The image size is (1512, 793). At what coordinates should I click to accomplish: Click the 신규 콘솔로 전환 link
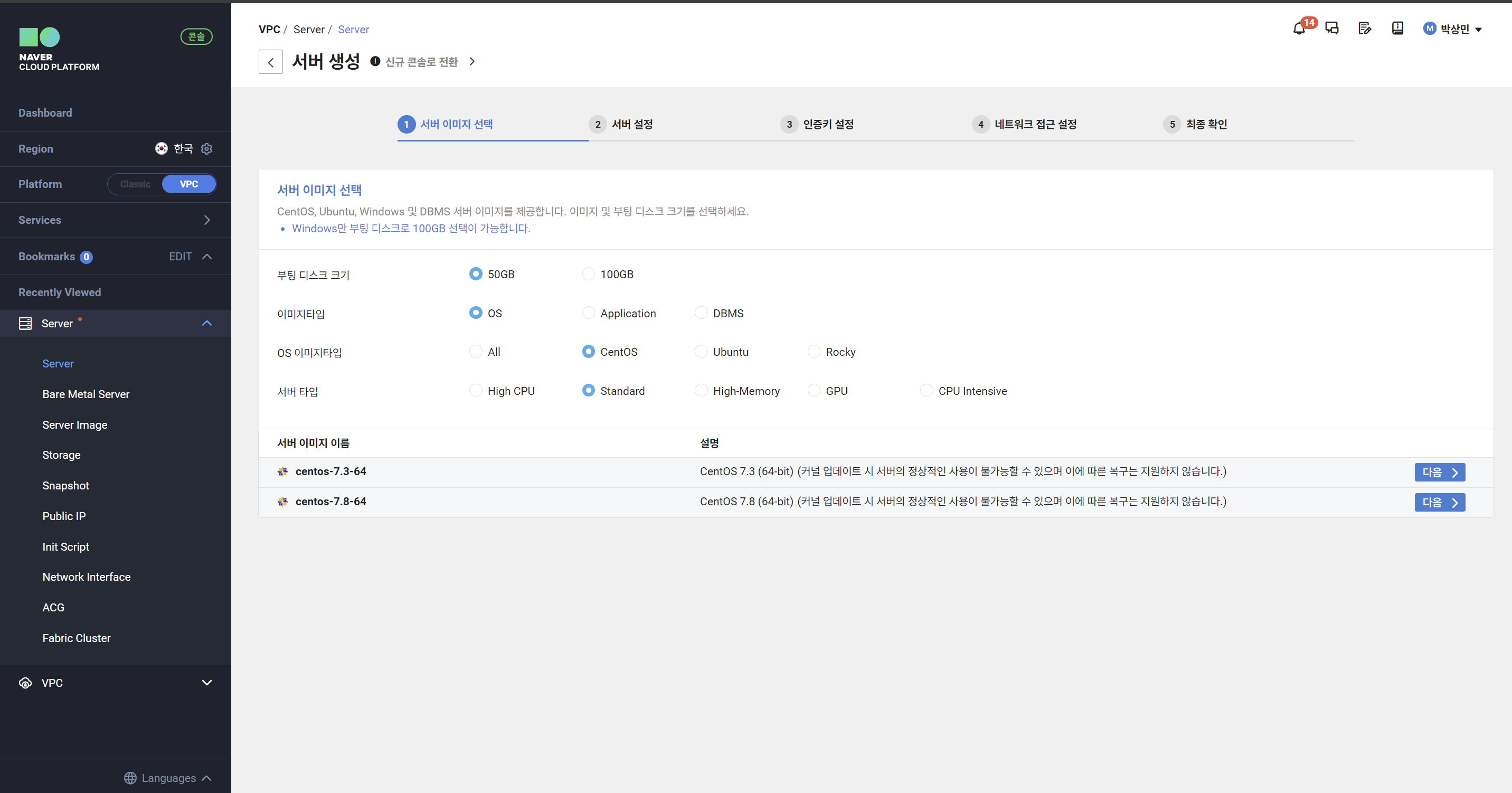(x=421, y=62)
